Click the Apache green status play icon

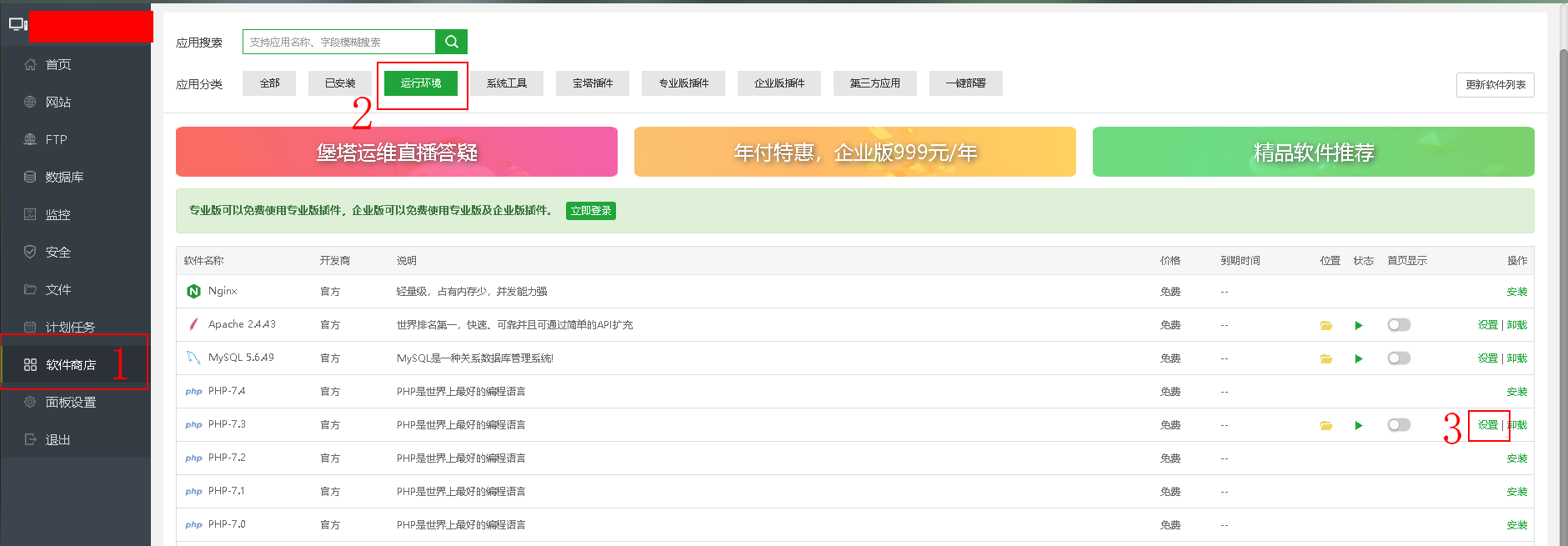tap(1359, 325)
